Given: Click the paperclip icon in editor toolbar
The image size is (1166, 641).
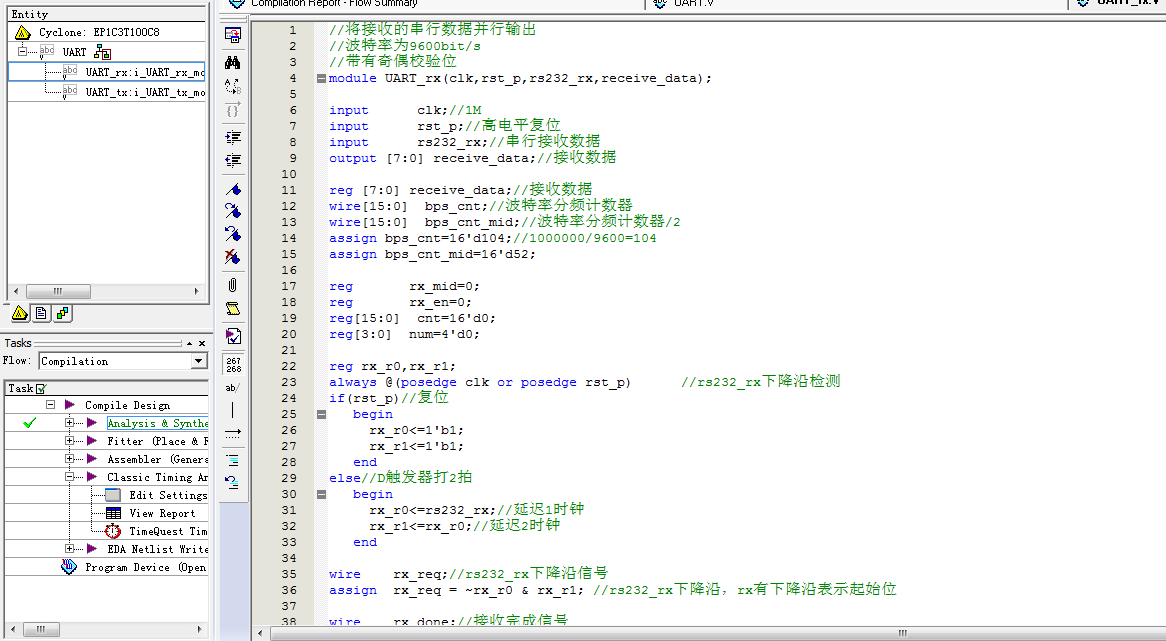Looking at the screenshot, I should [x=233, y=285].
